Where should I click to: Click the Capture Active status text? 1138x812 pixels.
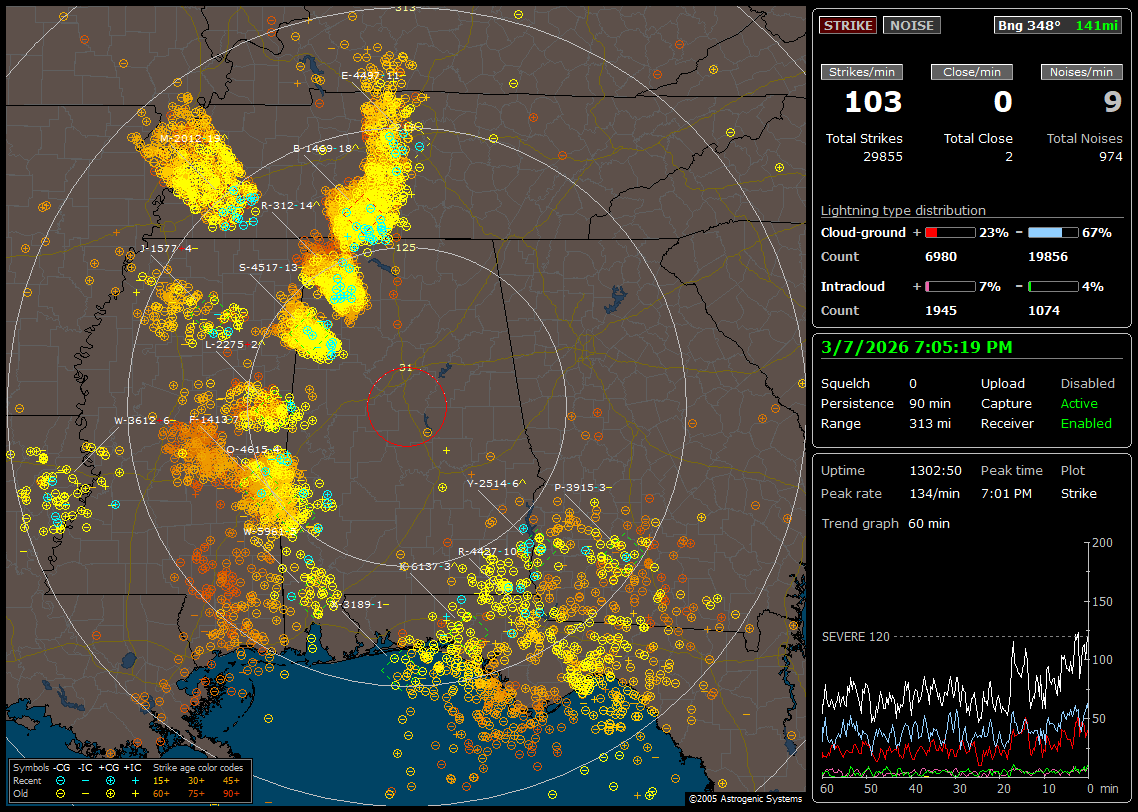[x=1079, y=404]
